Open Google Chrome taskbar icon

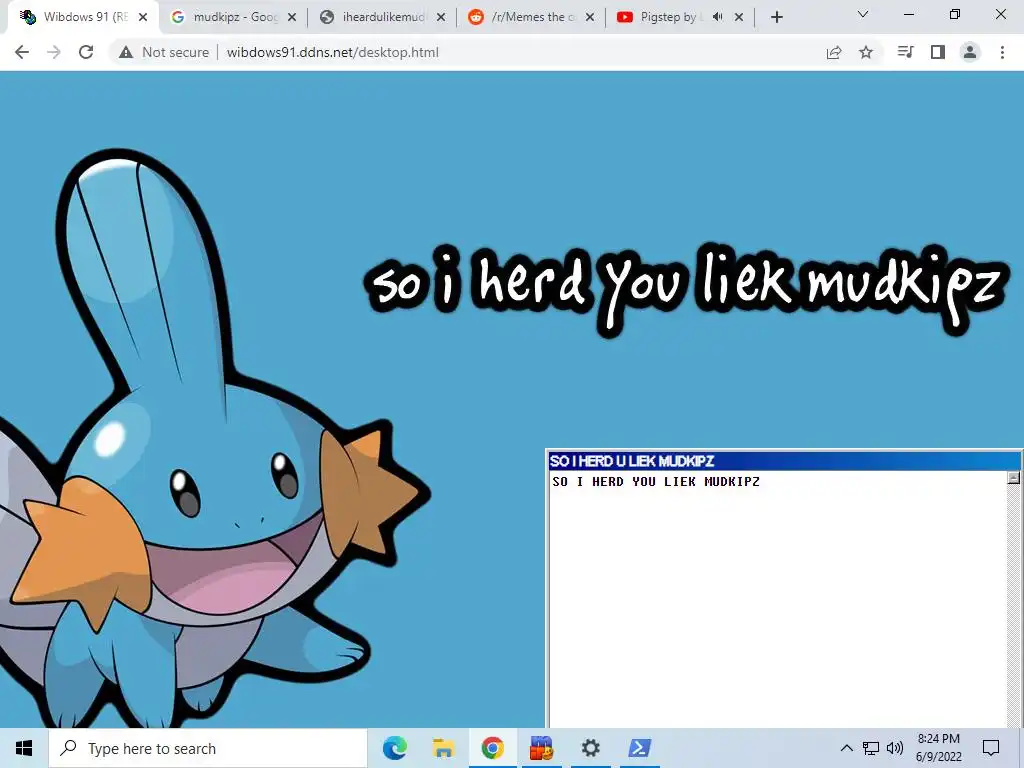pos(492,748)
